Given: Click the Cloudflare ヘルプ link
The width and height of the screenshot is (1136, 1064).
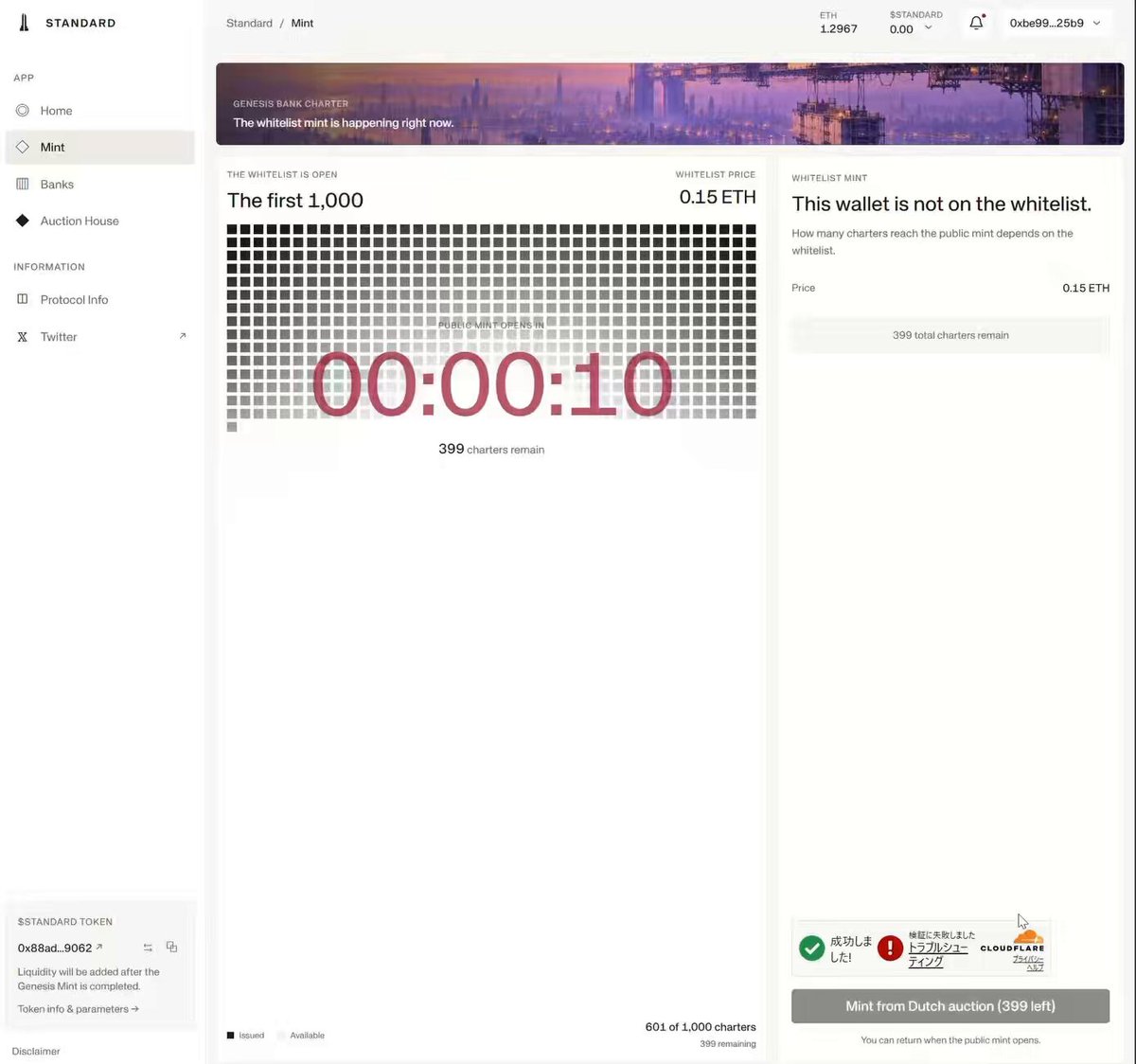Looking at the screenshot, I should [1036, 967].
